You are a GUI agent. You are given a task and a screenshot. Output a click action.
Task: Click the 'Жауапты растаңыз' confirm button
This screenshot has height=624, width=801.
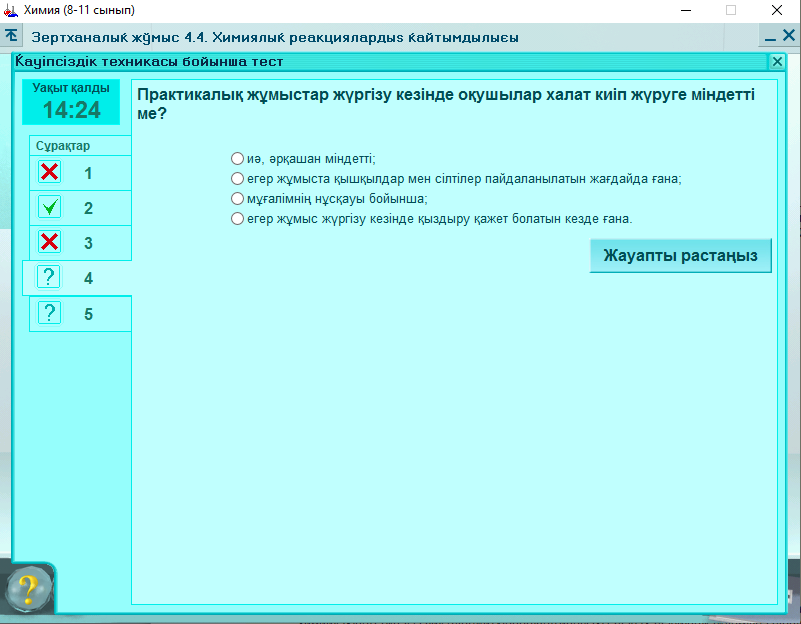[680, 255]
